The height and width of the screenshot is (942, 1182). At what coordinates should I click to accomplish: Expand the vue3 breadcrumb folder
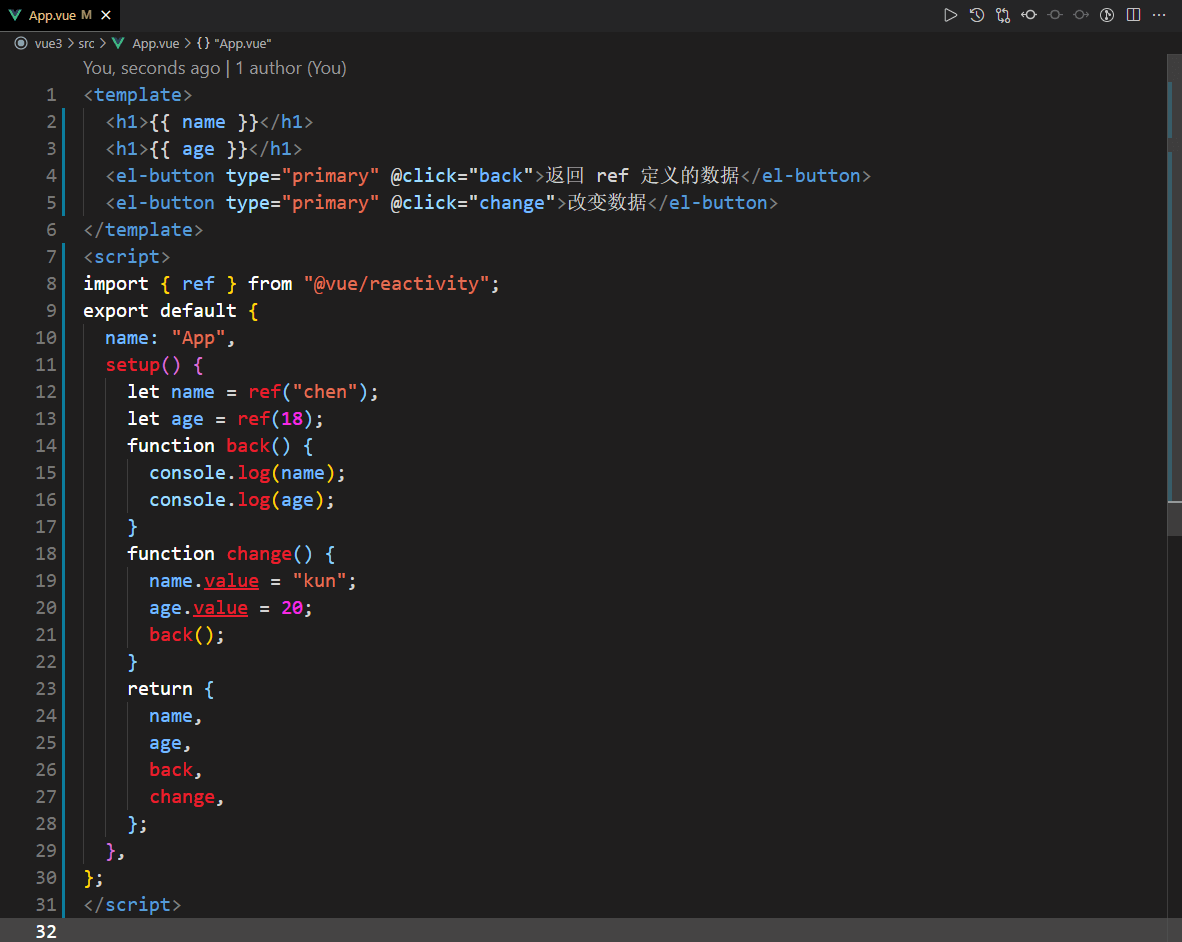coord(48,44)
